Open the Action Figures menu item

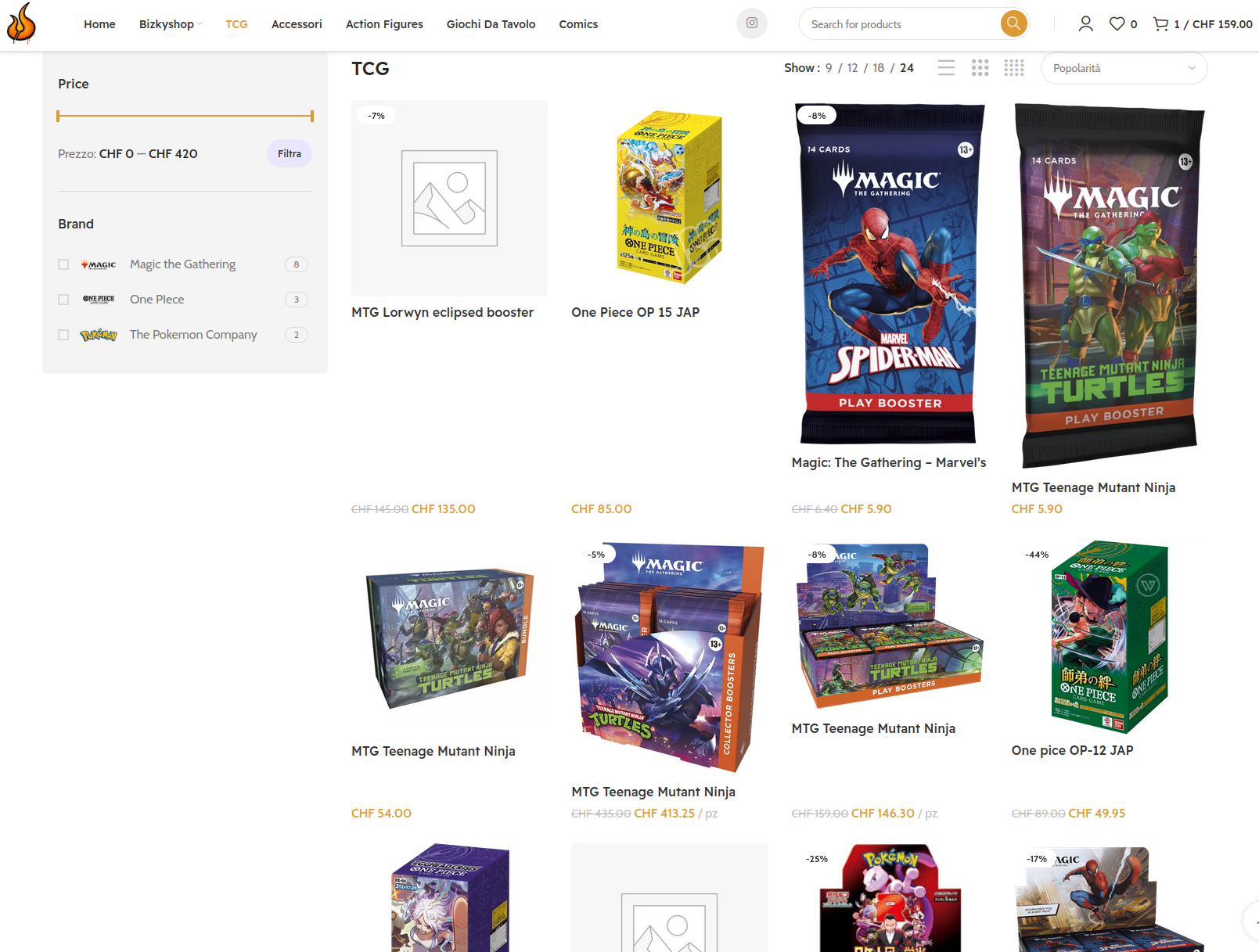pos(384,24)
